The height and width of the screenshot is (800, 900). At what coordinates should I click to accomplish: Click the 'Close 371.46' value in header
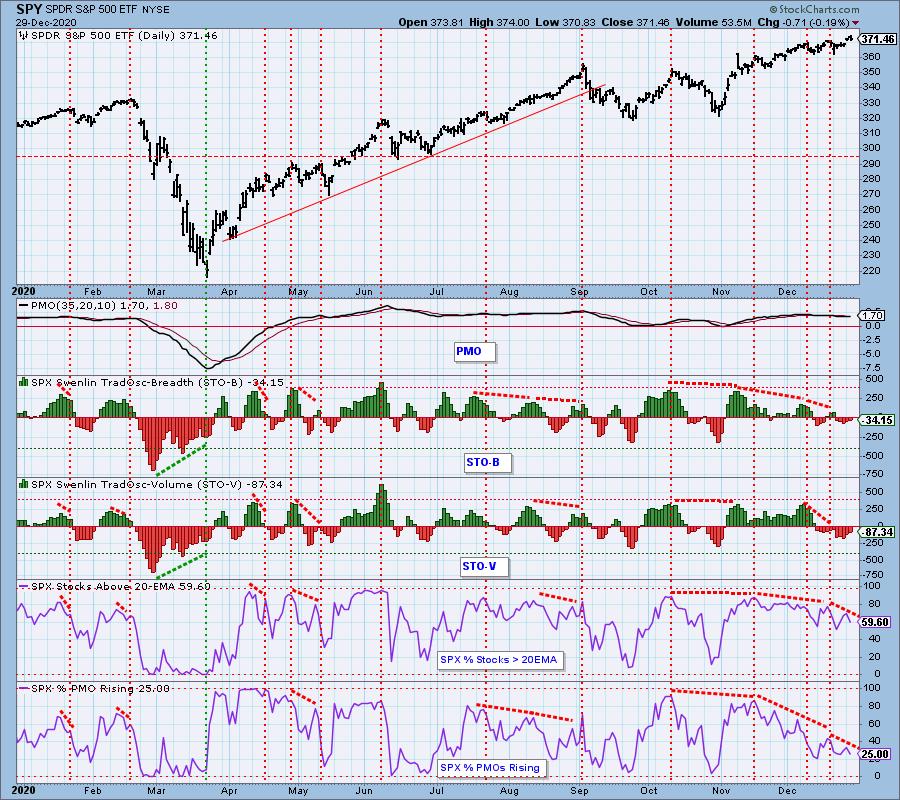[635, 22]
